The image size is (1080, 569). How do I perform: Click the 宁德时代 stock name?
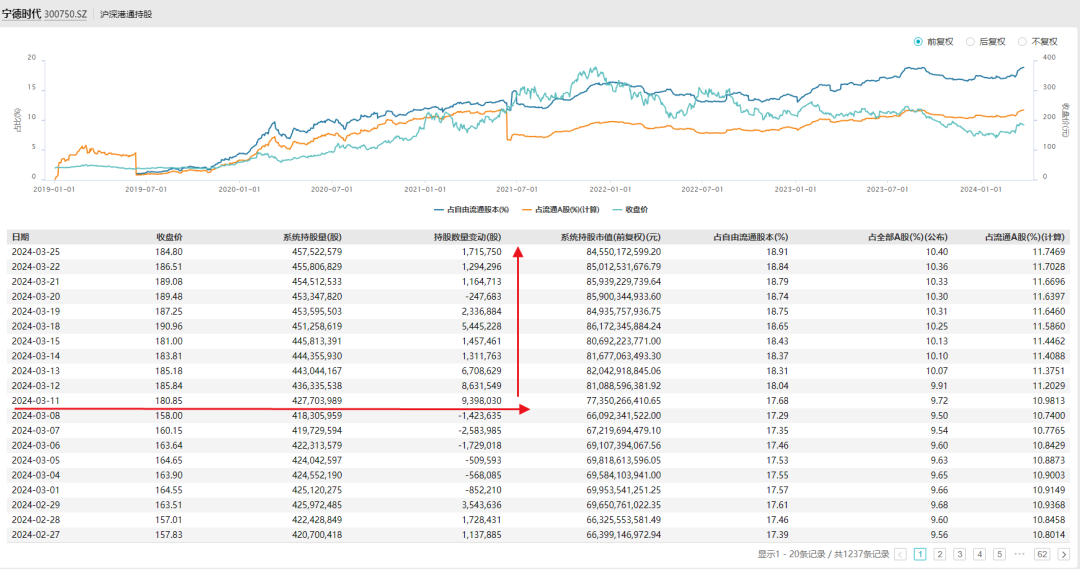coord(21,14)
